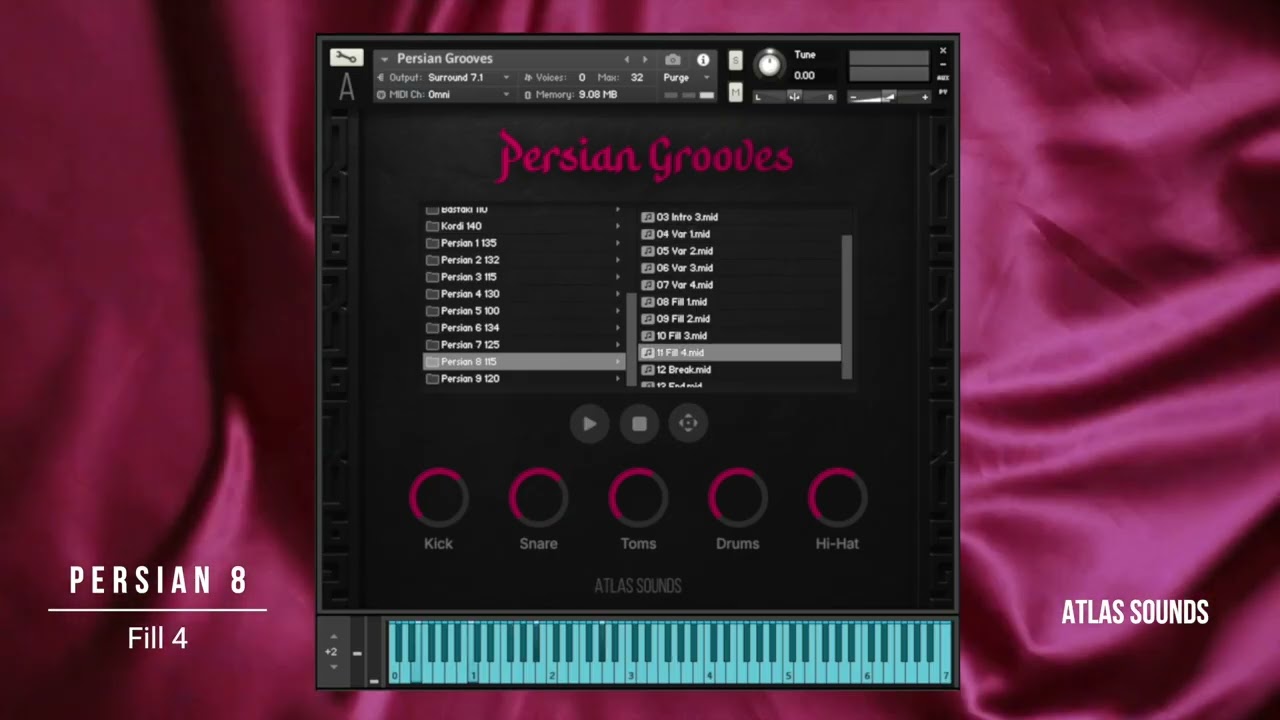Shift keyboard octave up
1280x720 pixels.
pyautogui.click(x=334, y=637)
